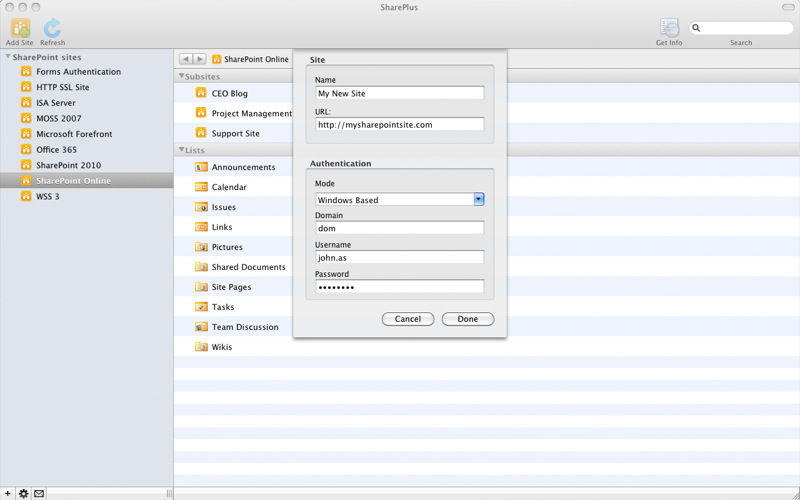800x500 pixels.
Task: Go back with navigation arrow
Action: pos(186,59)
